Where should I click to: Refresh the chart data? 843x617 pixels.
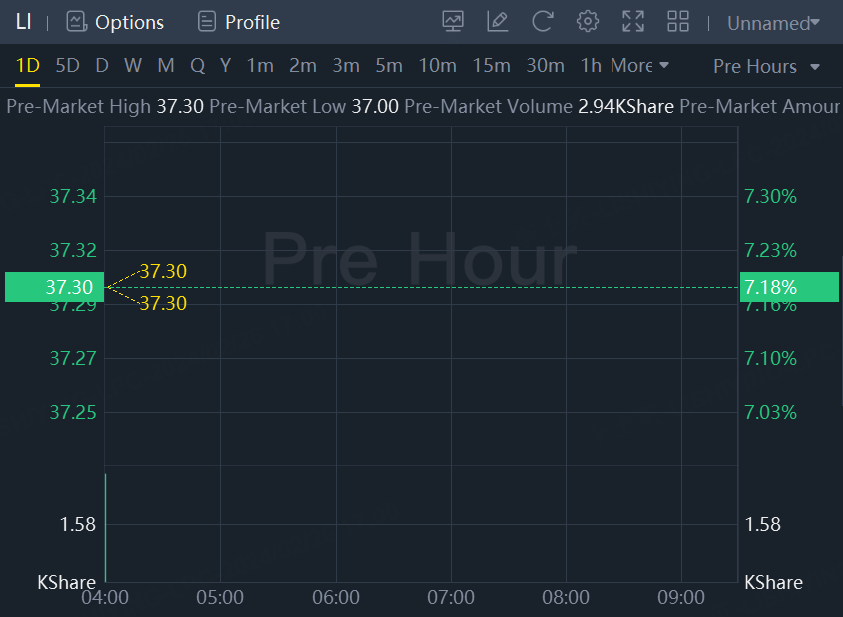point(542,21)
